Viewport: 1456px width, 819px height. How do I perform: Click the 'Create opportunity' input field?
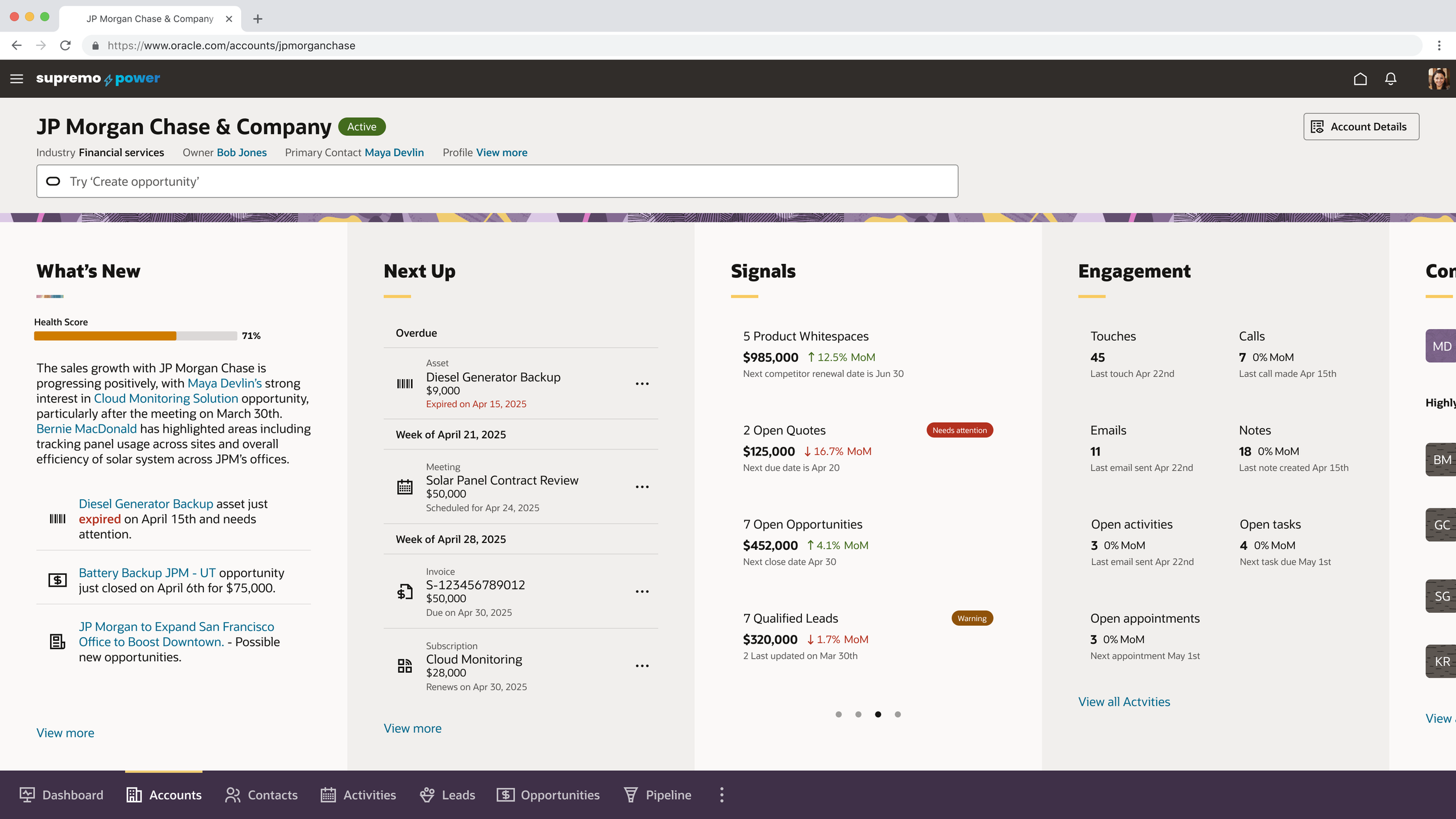[497, 181]
